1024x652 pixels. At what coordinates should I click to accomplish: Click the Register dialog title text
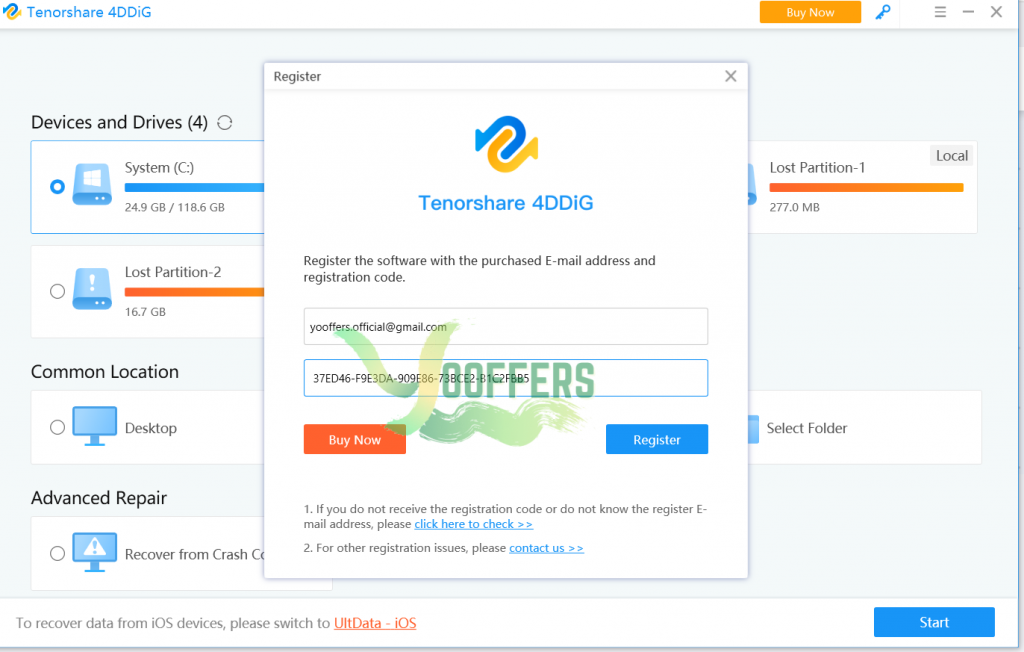coord(297,76)
